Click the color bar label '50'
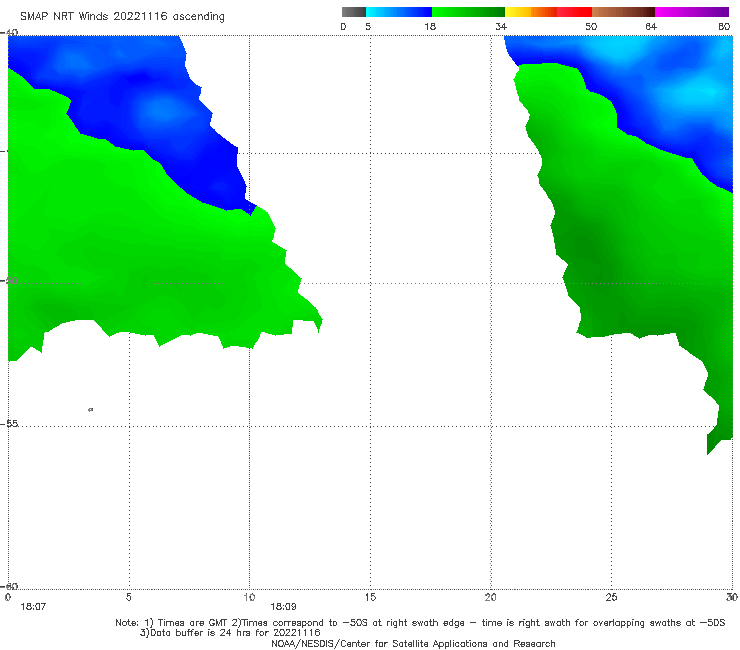Viewport: 740px width, 650px height. [591, 27]
